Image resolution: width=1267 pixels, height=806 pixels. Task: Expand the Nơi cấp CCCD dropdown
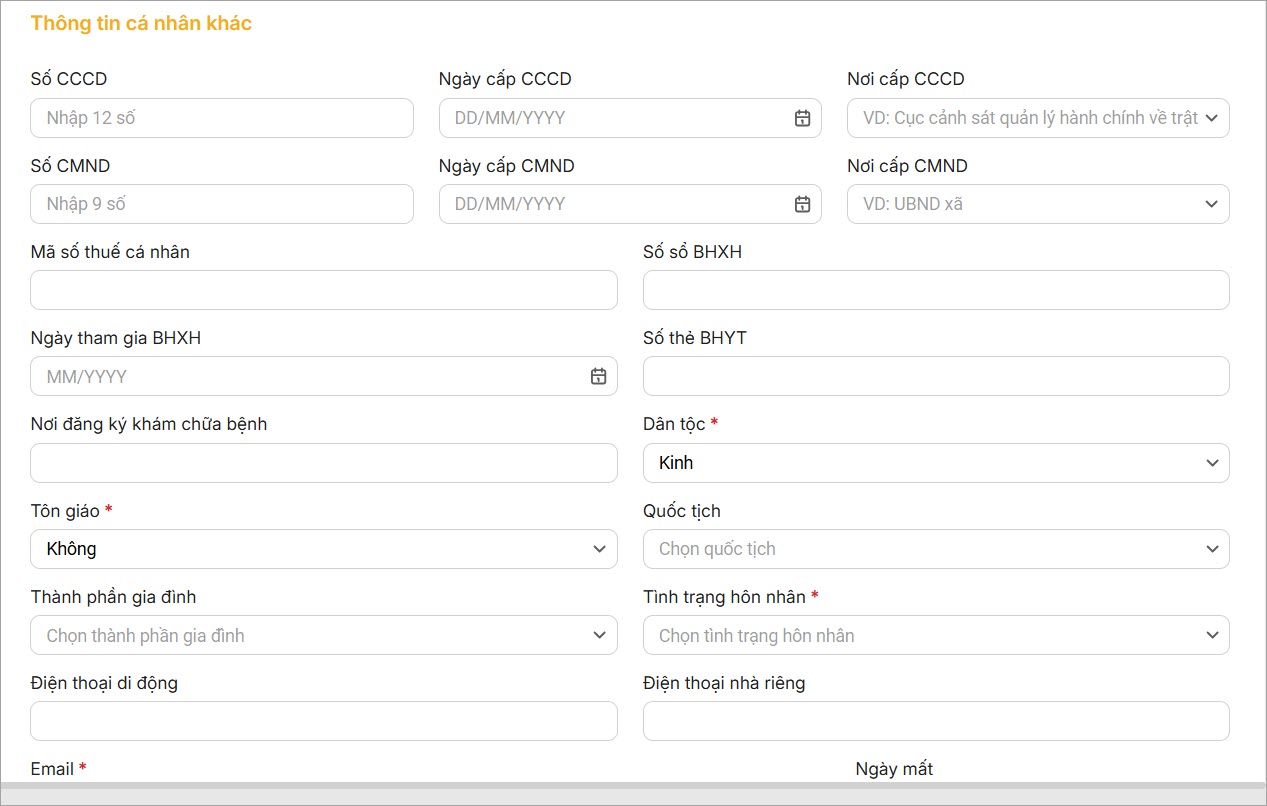tap(1037, 118)
